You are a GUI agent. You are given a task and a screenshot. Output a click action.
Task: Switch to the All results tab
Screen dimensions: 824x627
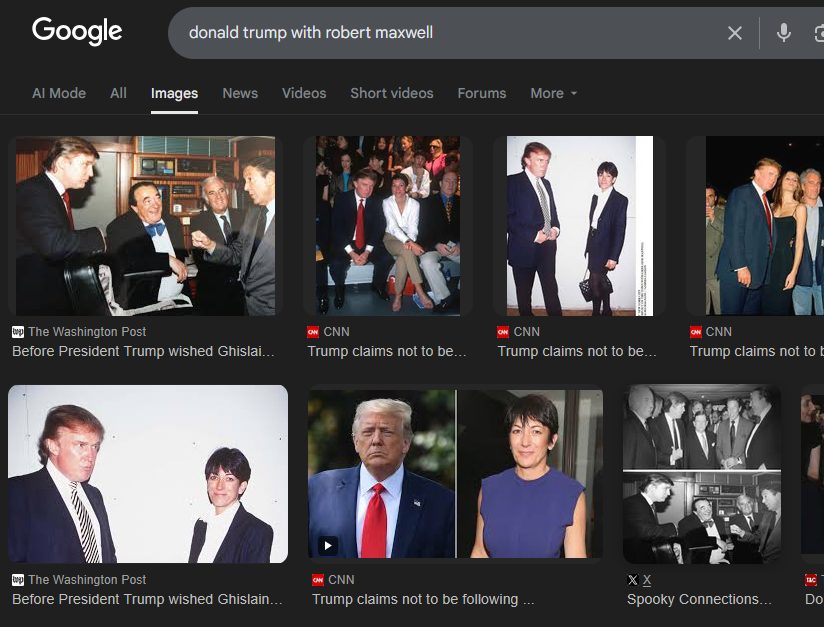[118, 93]
